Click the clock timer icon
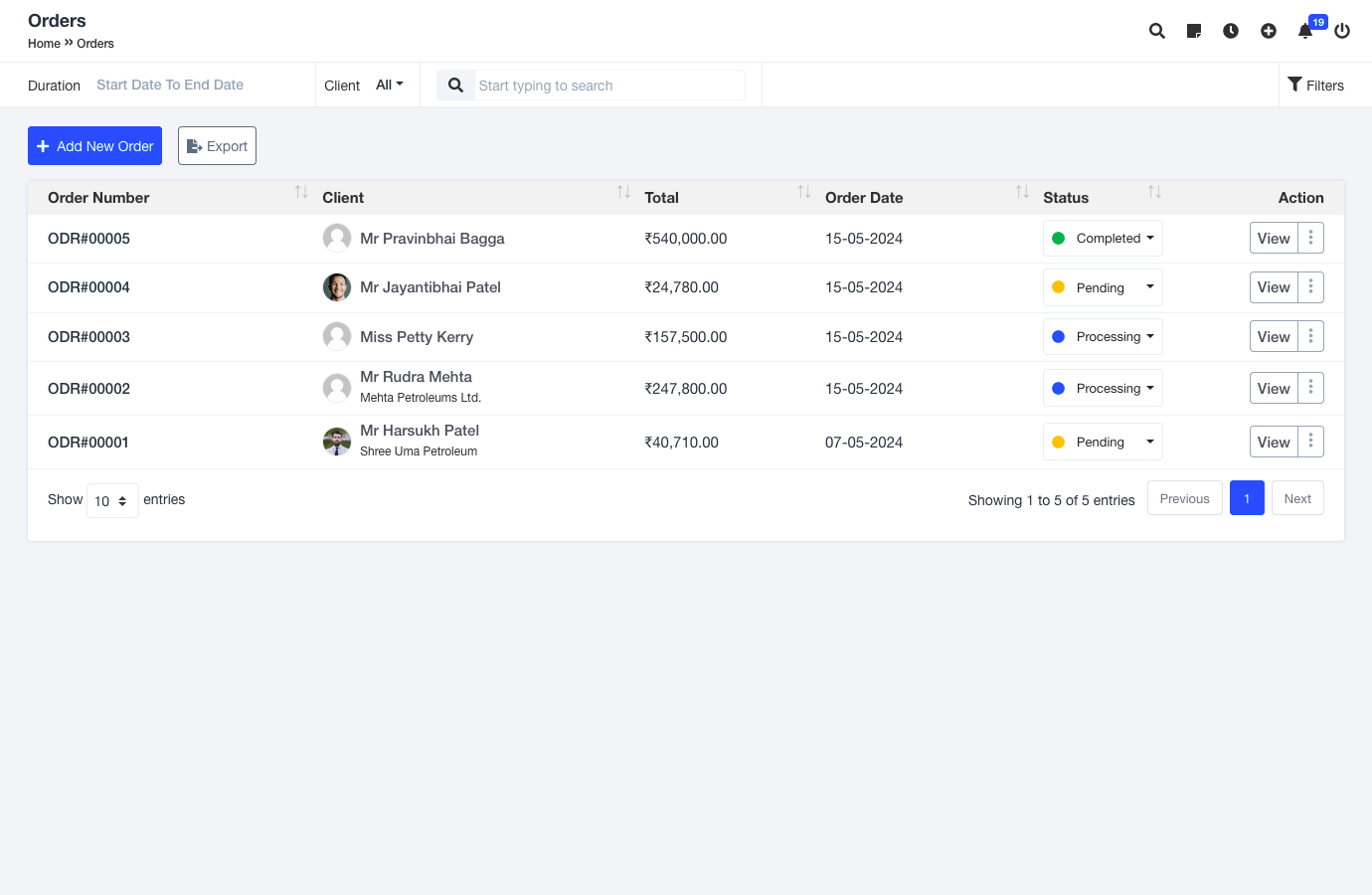Image resolution: width=1372 pixels, height=895 pixels. 1231,31
